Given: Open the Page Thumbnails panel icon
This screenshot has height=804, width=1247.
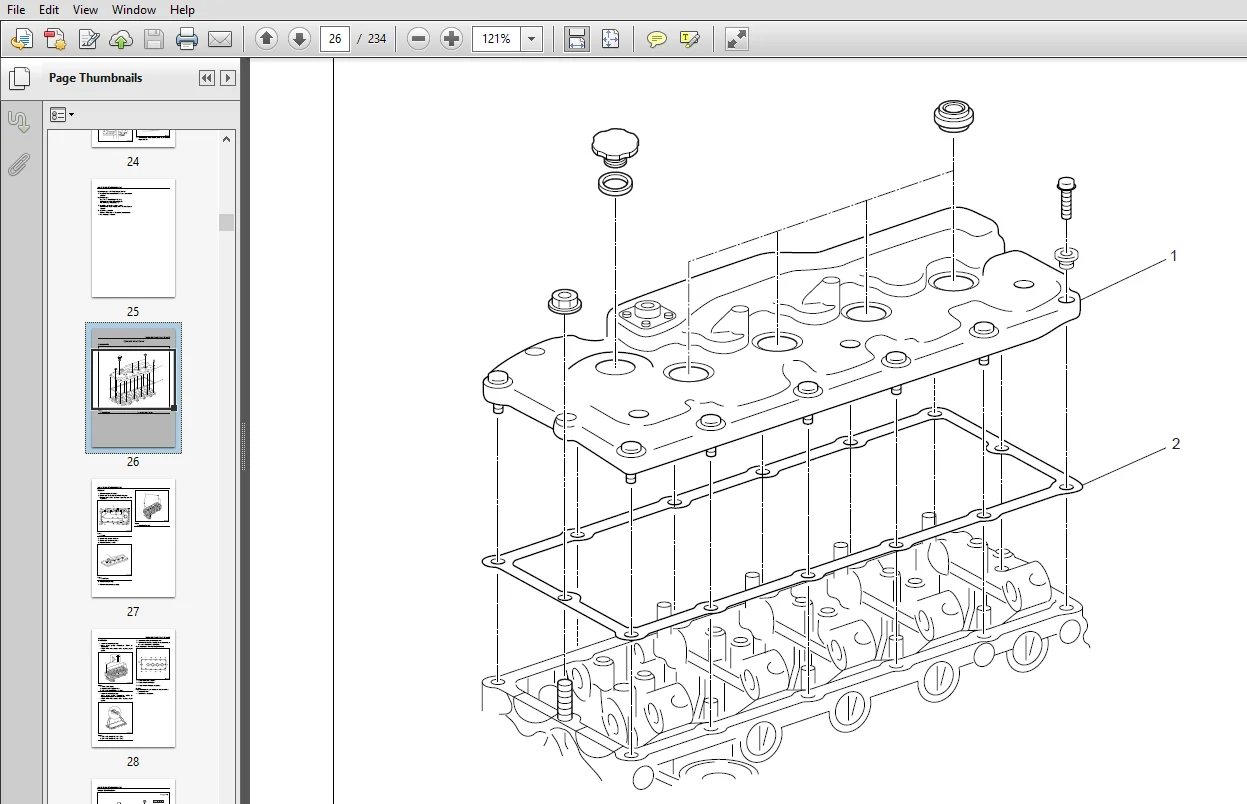Looking at the screenshot, I should (x=19, y=78).
